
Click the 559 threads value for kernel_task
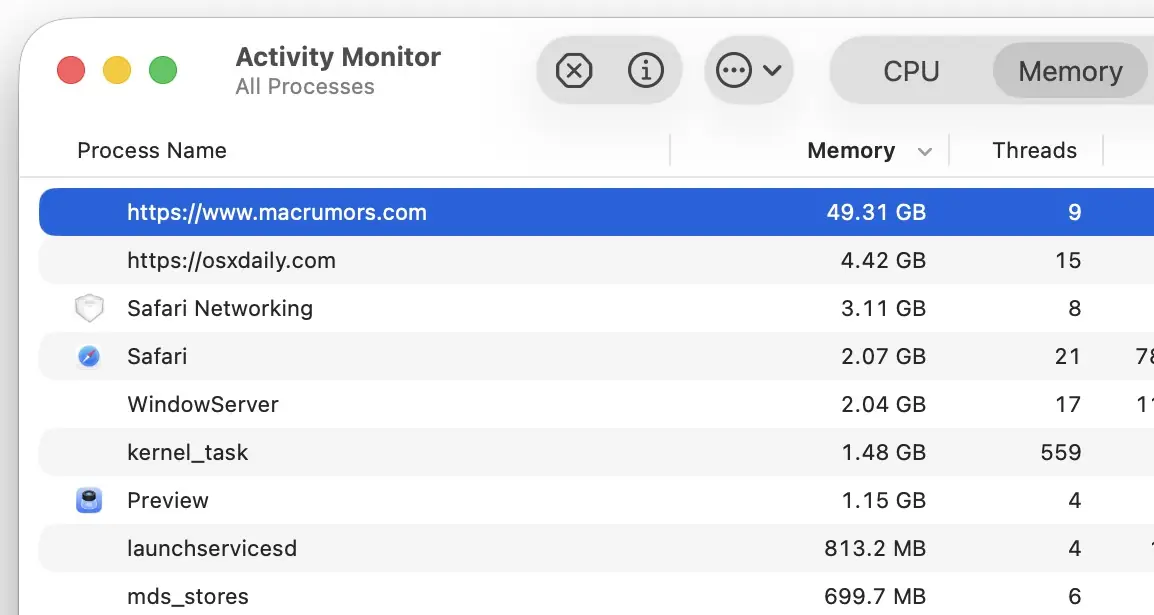tap(1061, 452)
